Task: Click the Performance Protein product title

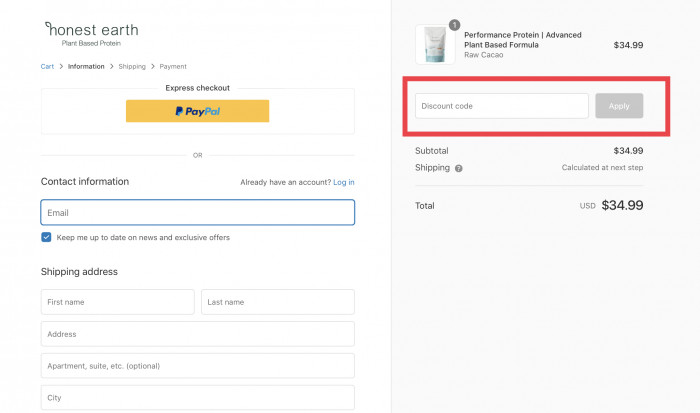Action: pos(522,40)
